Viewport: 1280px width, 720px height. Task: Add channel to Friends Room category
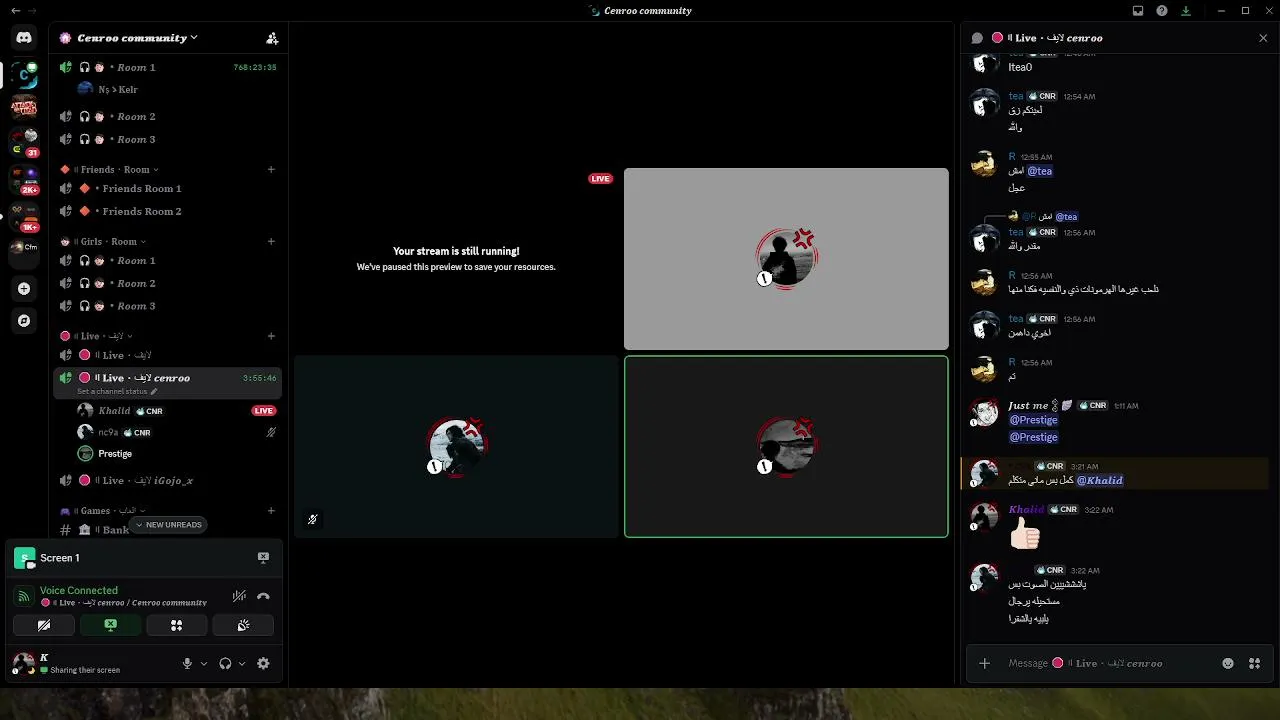[x=271, y=170]
